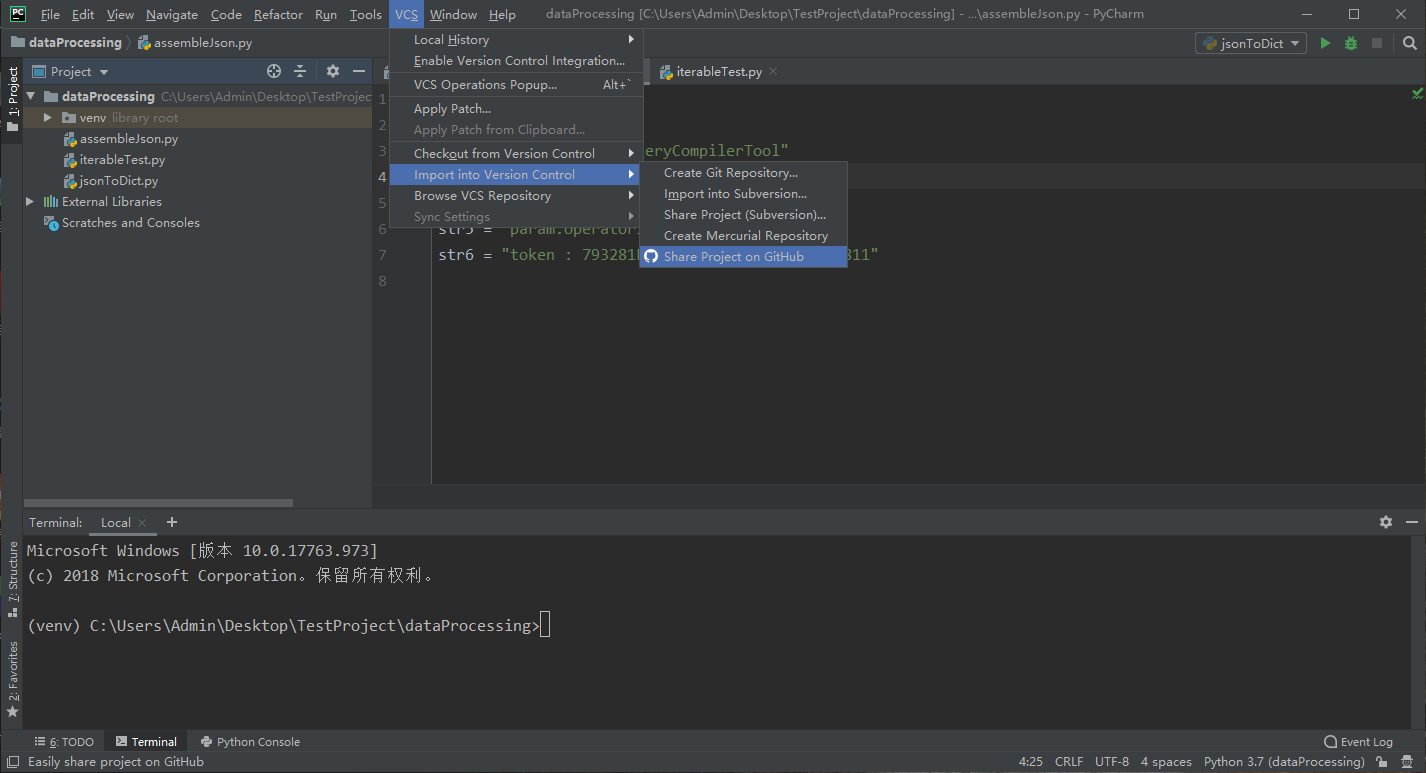The image size is (1426, 773).
Task: Select Share Project (Subversion)...
Action: (743, 214)
